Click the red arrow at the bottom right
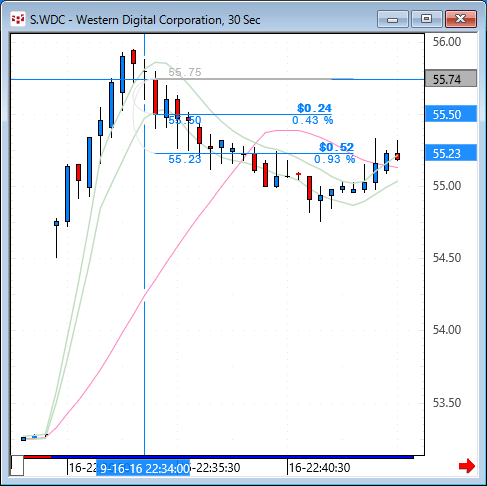 point(467,466)
